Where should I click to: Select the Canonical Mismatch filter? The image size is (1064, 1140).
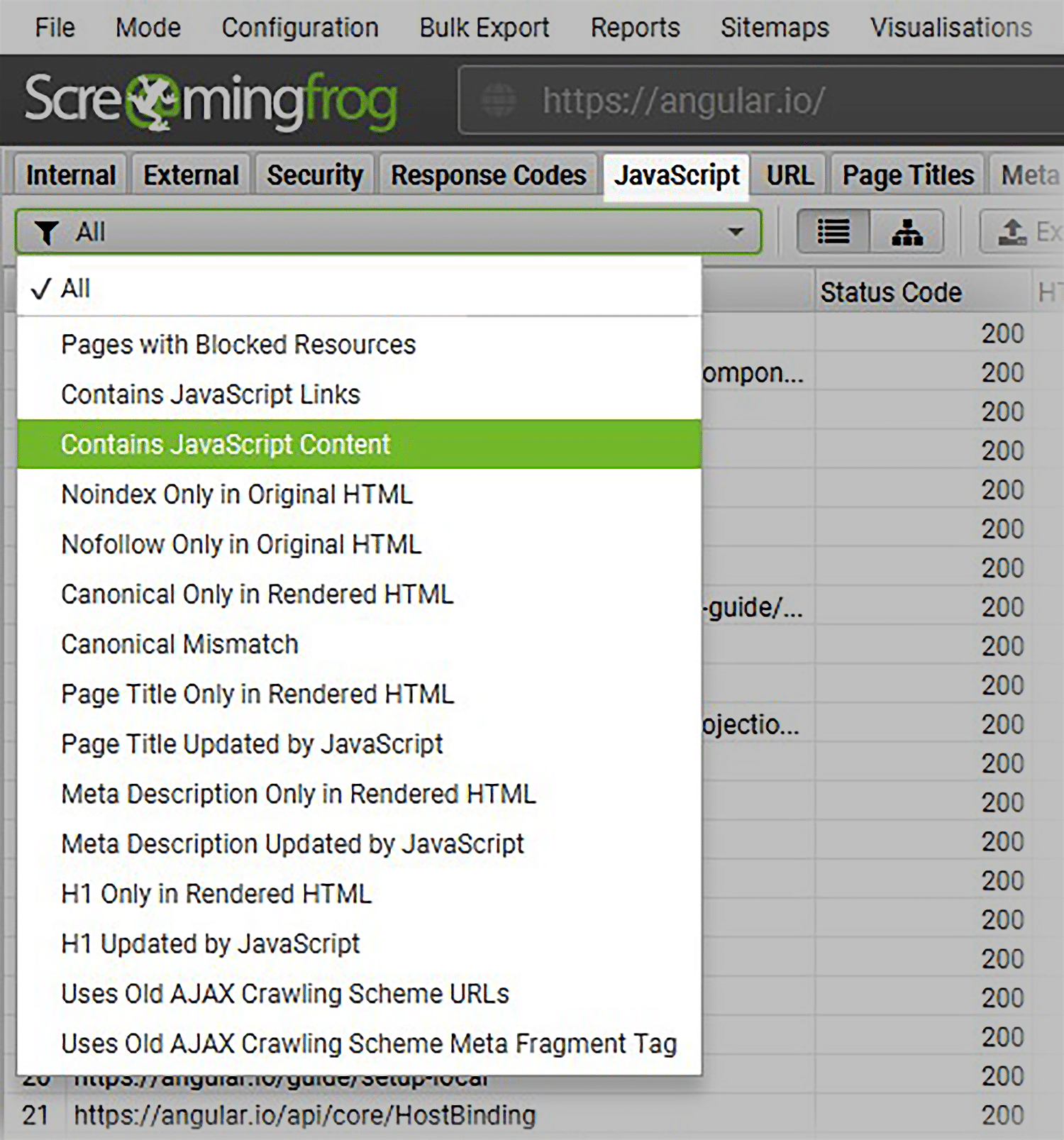(359, 644)
